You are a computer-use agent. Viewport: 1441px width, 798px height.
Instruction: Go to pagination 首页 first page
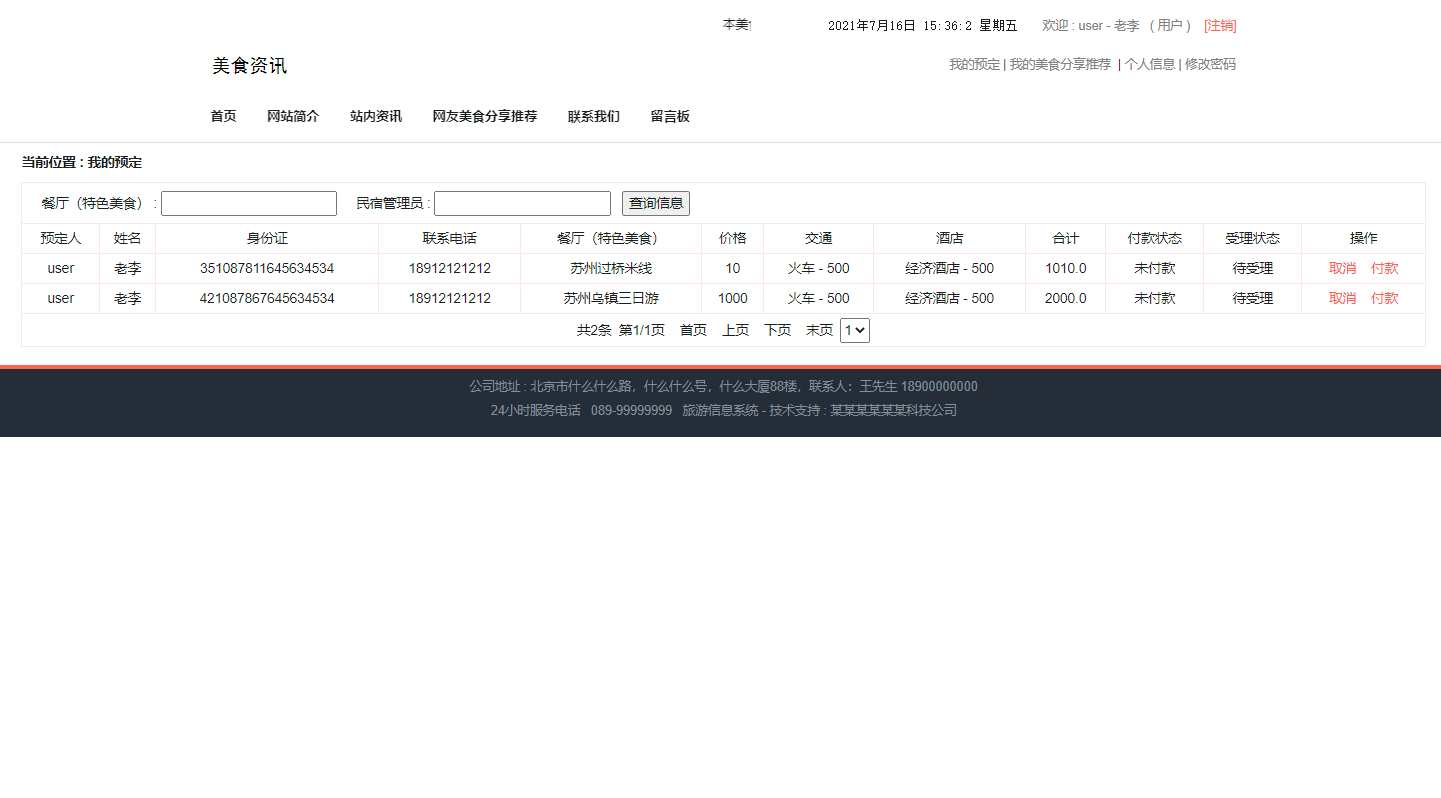pos(693,330)
